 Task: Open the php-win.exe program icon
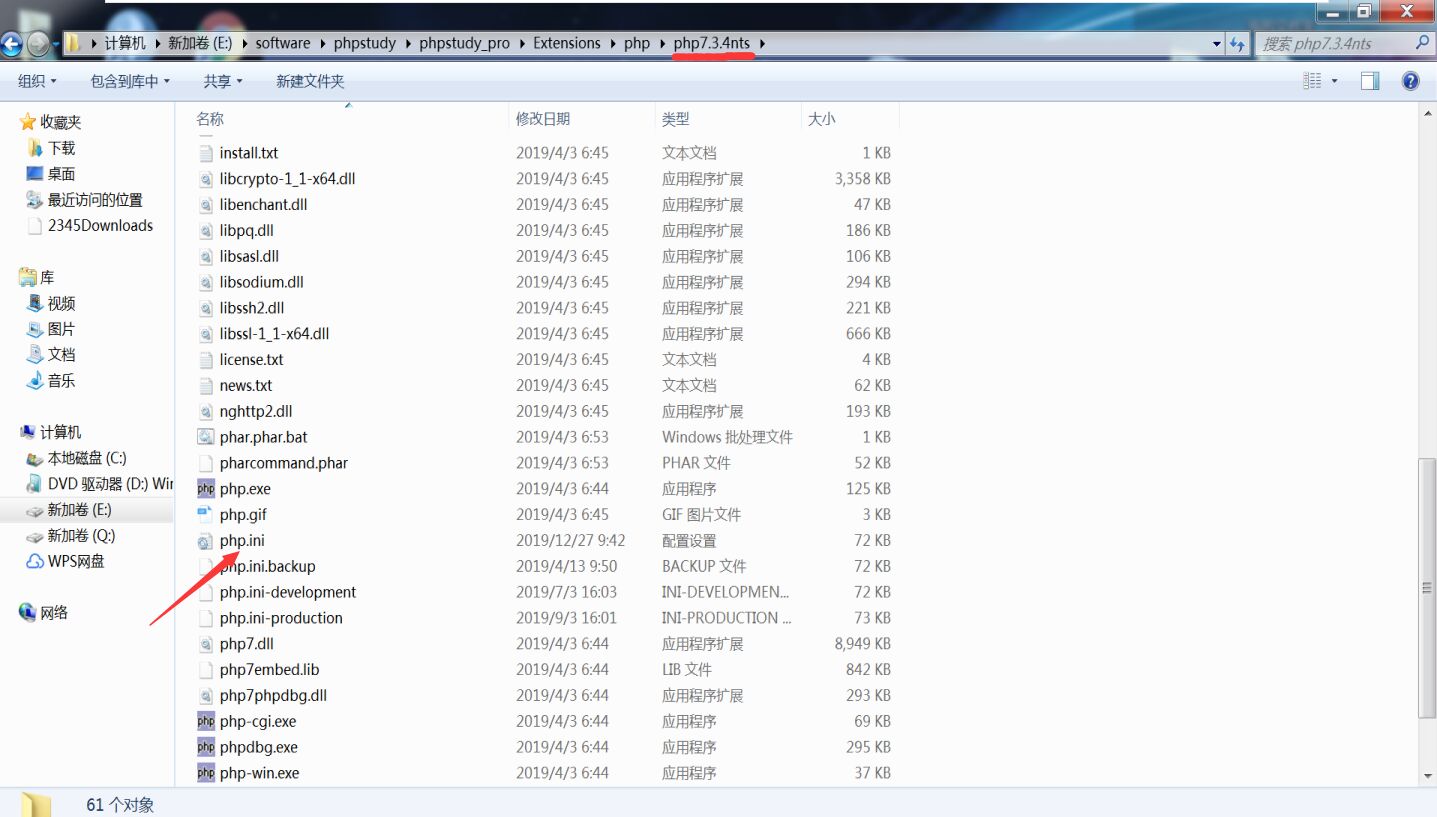206,772
